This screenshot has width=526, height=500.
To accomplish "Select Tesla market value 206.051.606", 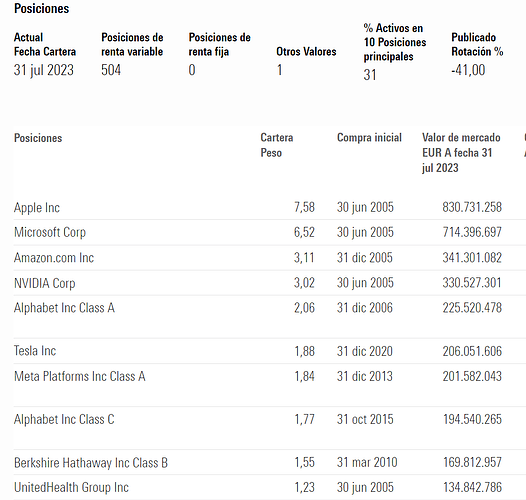I will coord(472,351).
